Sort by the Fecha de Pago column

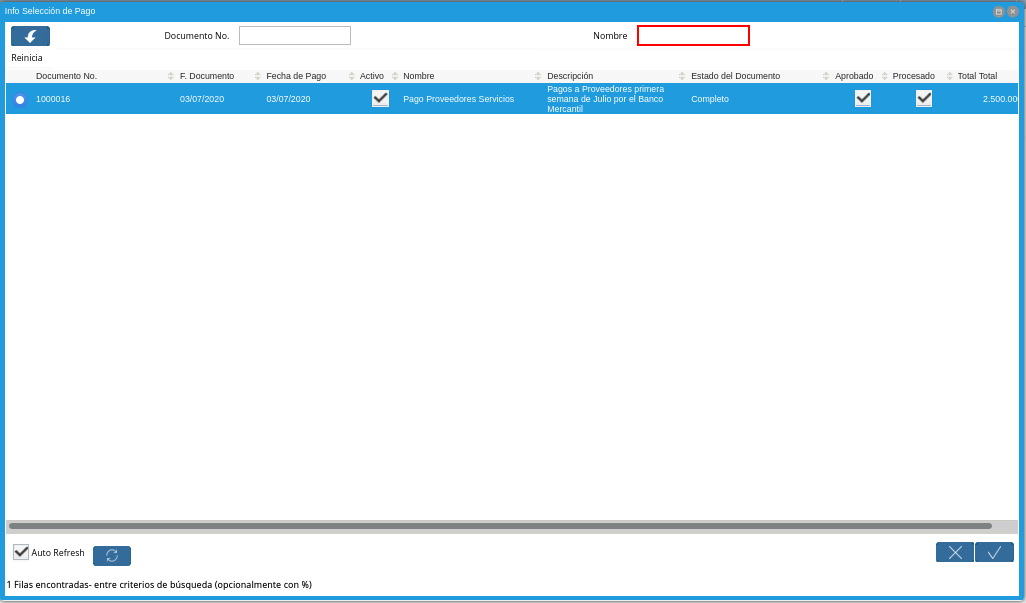click(296, 76)
